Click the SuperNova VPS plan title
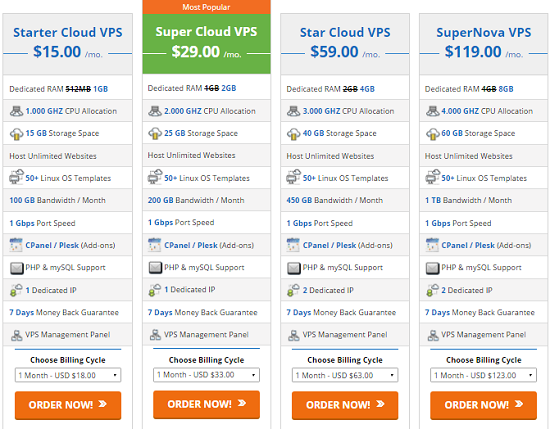 coord(483,32)
